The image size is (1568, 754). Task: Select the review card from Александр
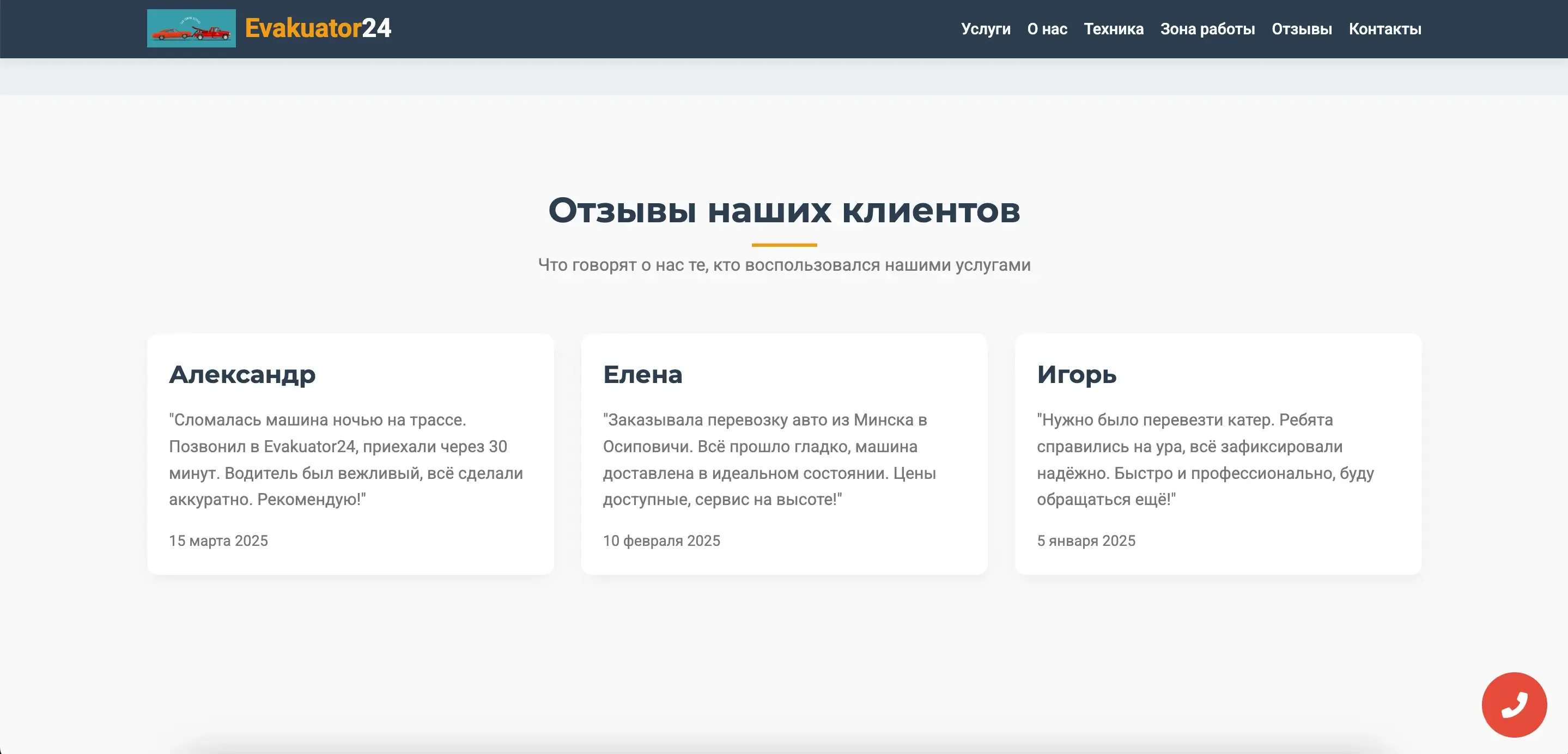pyautogui.click(x=351, y=453)
